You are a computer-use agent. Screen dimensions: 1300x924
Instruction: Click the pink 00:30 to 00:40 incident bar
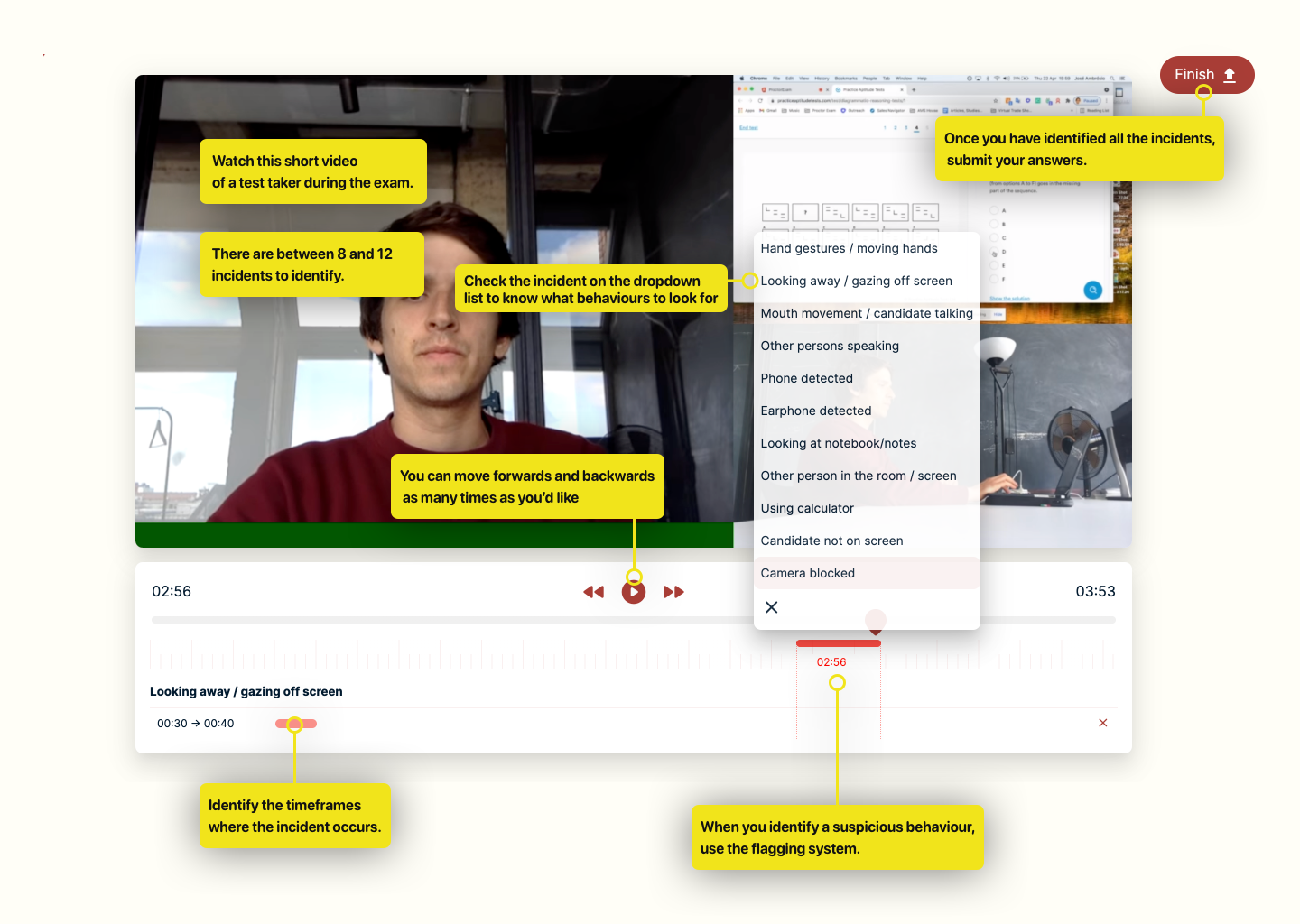tap(296, 724)
